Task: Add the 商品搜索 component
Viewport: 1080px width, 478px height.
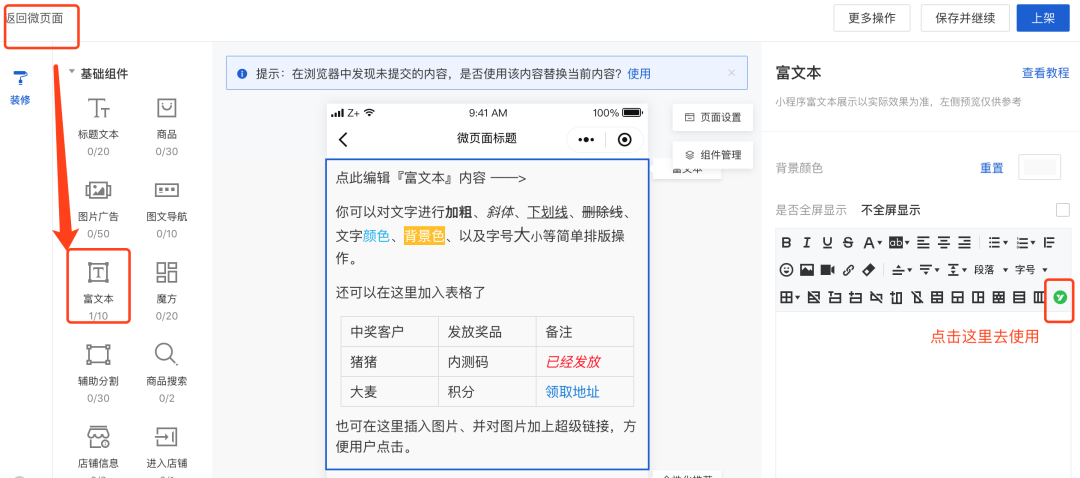Action: pyautogui.click(x=167, y=373)
